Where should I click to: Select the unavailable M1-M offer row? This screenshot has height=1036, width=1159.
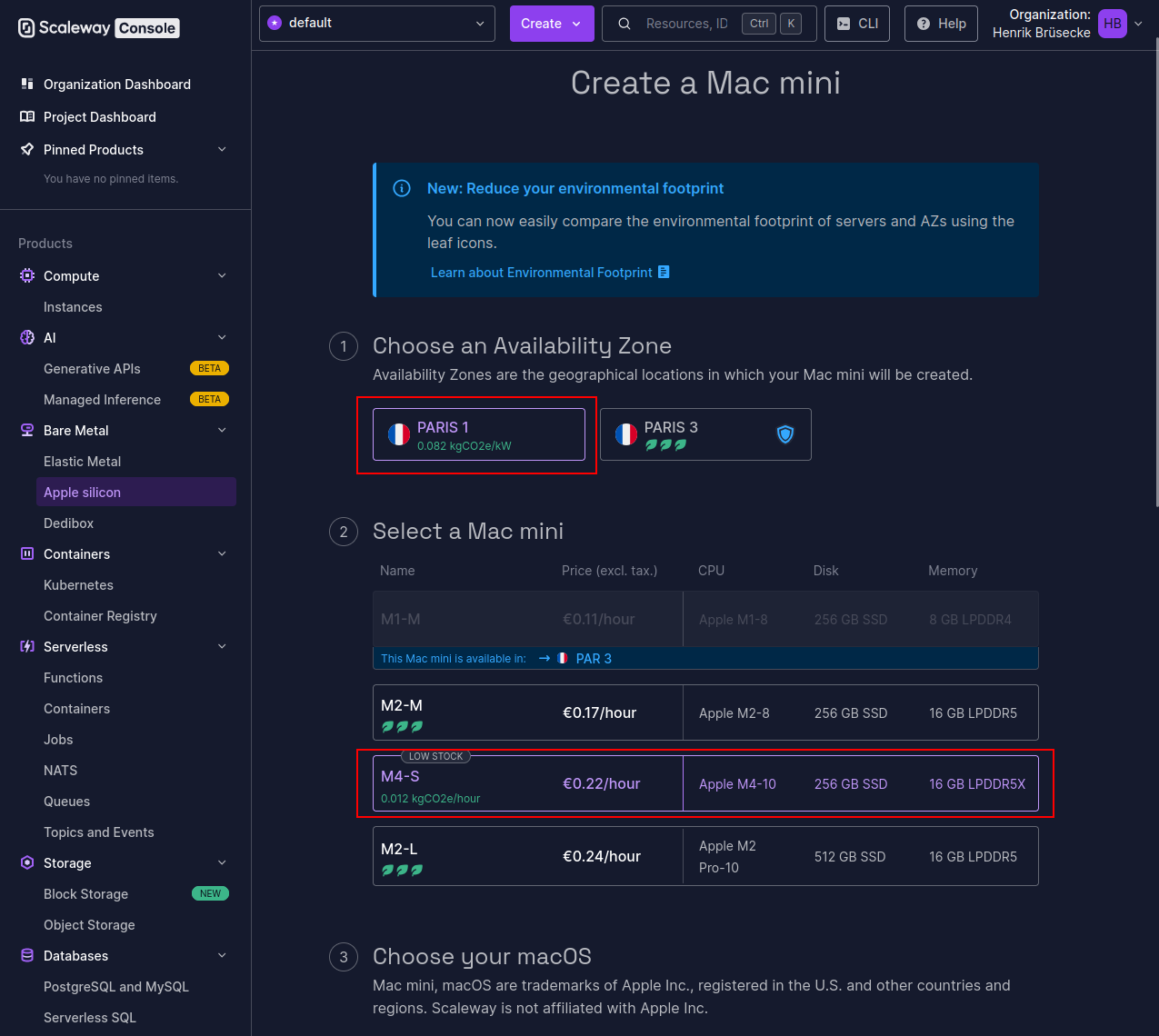click(x=705, y=619)
